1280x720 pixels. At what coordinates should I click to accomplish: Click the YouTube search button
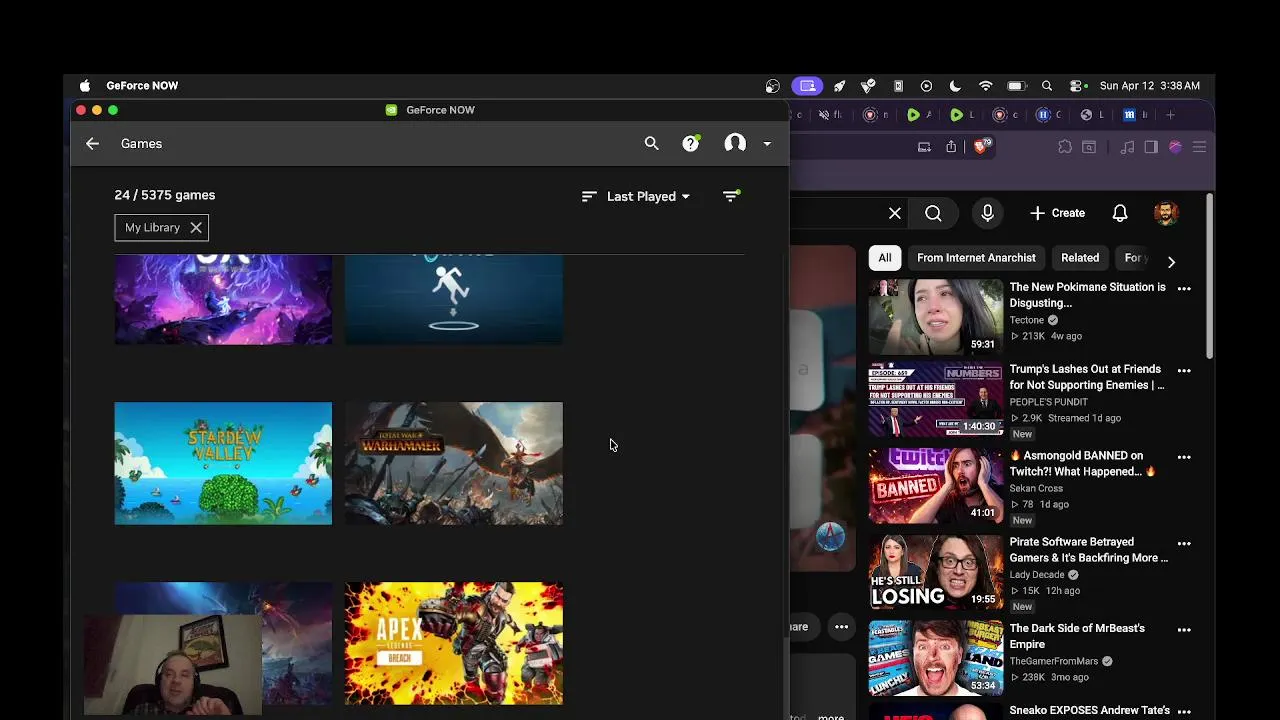click(x=933, y=213)
